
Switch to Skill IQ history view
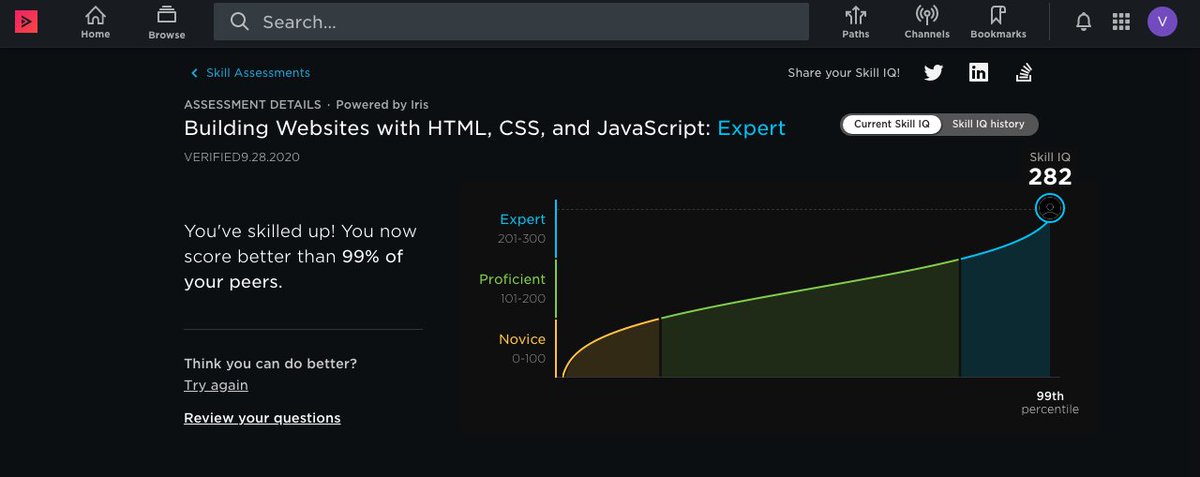[988, 124]
